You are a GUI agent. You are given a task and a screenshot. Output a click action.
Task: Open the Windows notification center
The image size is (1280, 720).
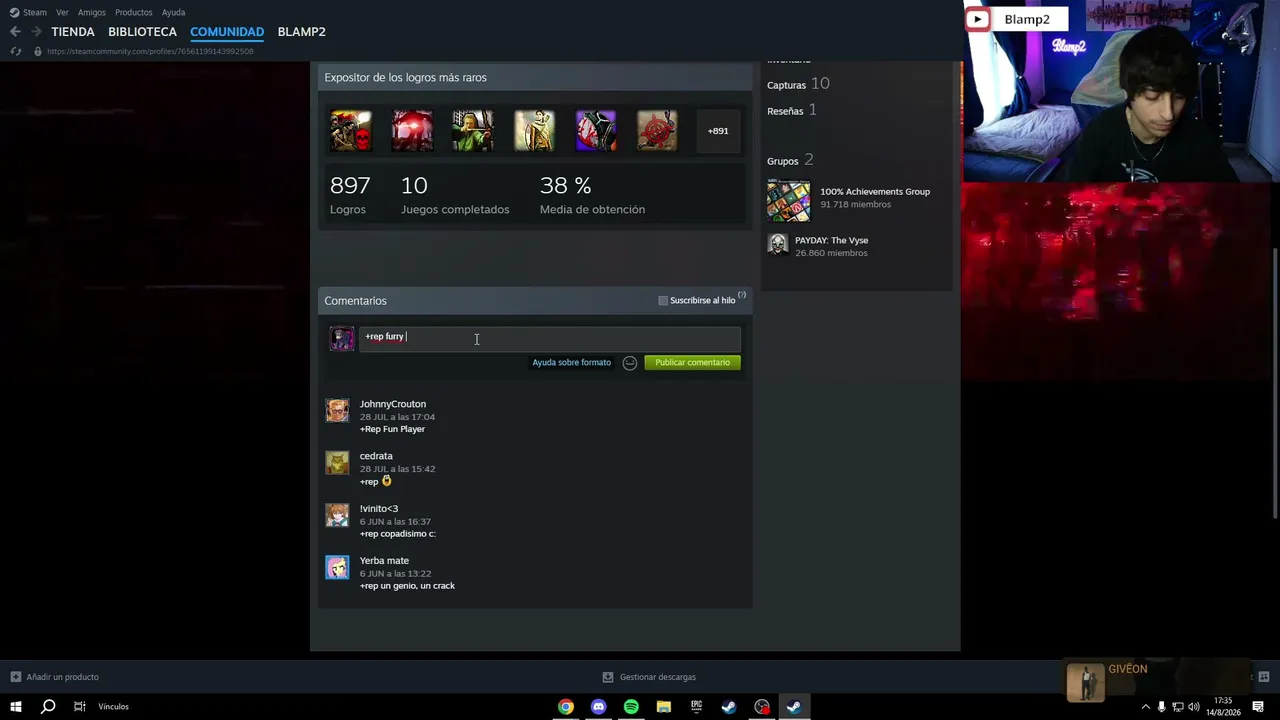pos(1258,707)
